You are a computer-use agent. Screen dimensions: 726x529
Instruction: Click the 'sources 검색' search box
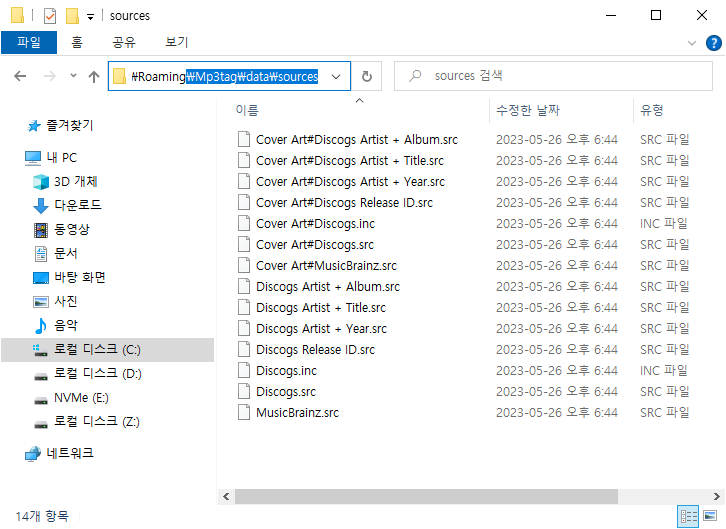553,76
